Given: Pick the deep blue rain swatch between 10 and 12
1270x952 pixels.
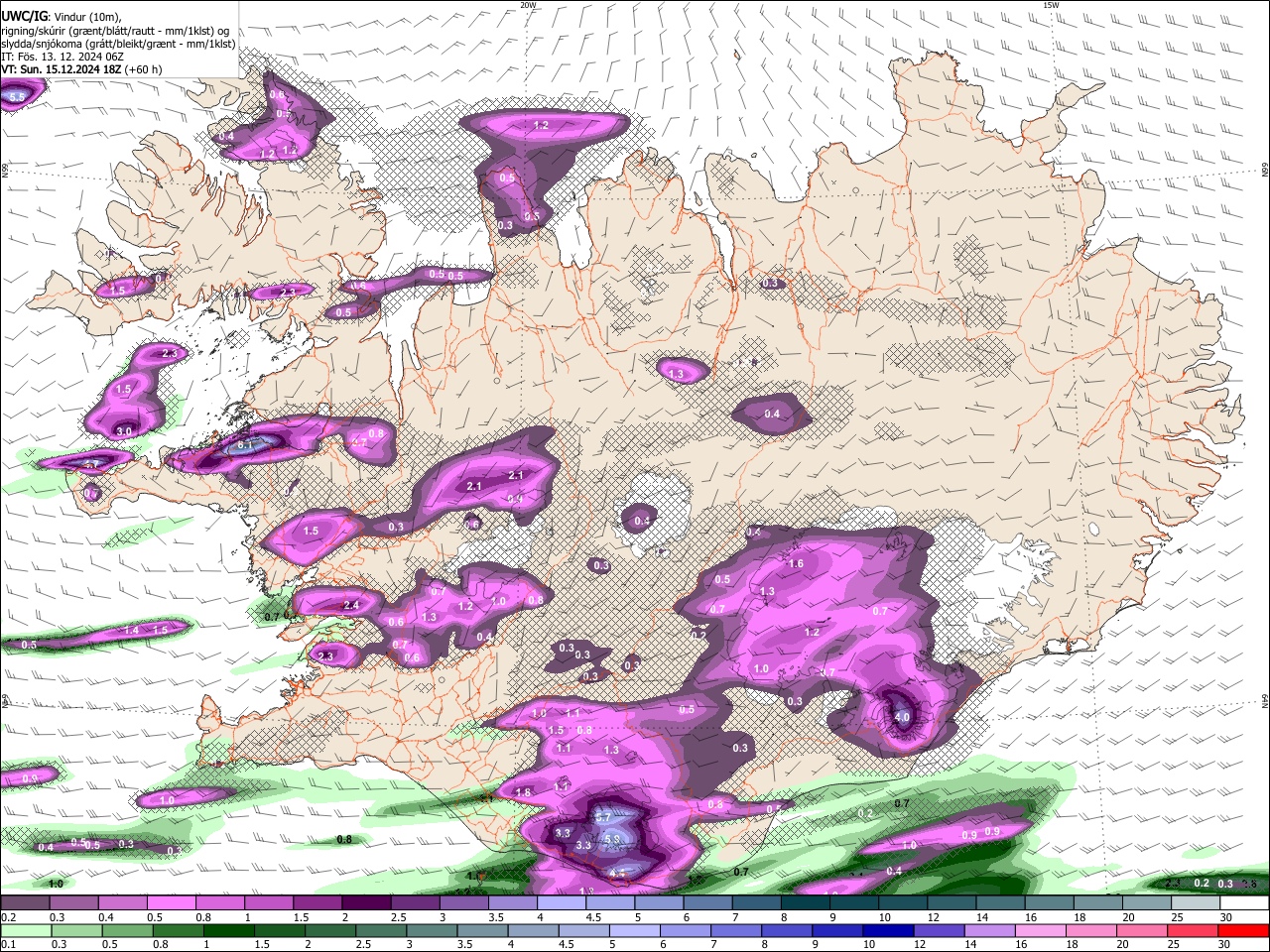Looking at the screenshot, I should tap(889, 930).
